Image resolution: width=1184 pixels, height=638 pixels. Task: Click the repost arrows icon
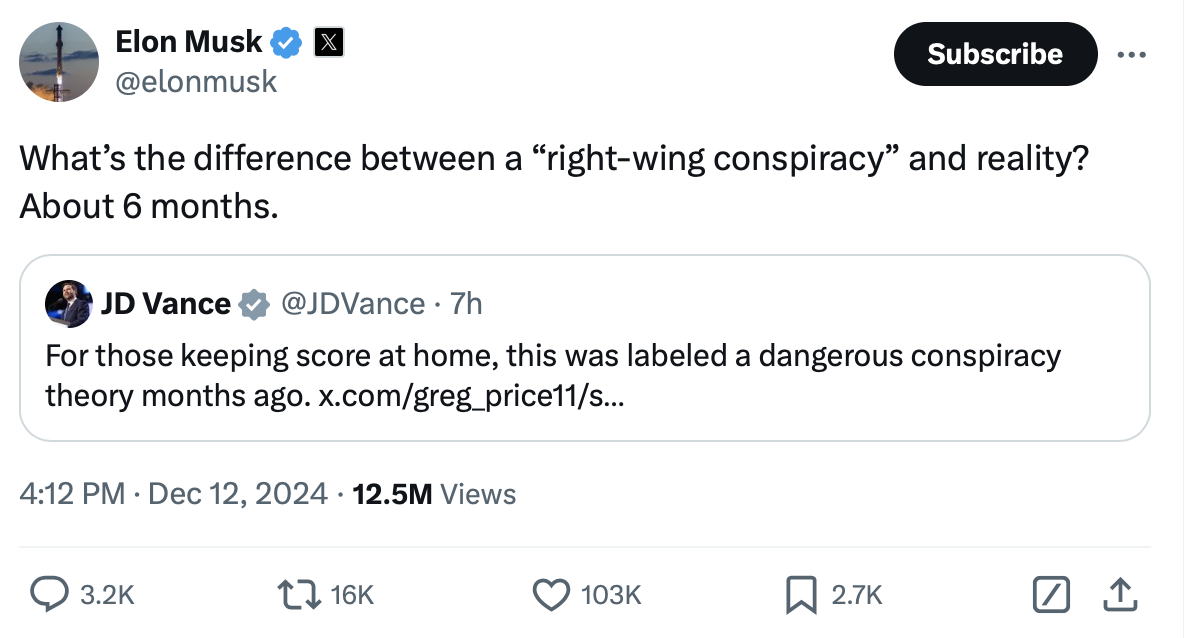coord(299,595)
